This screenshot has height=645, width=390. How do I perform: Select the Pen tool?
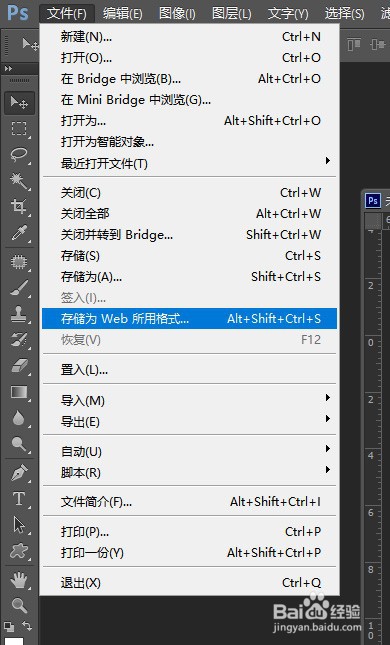19,473
